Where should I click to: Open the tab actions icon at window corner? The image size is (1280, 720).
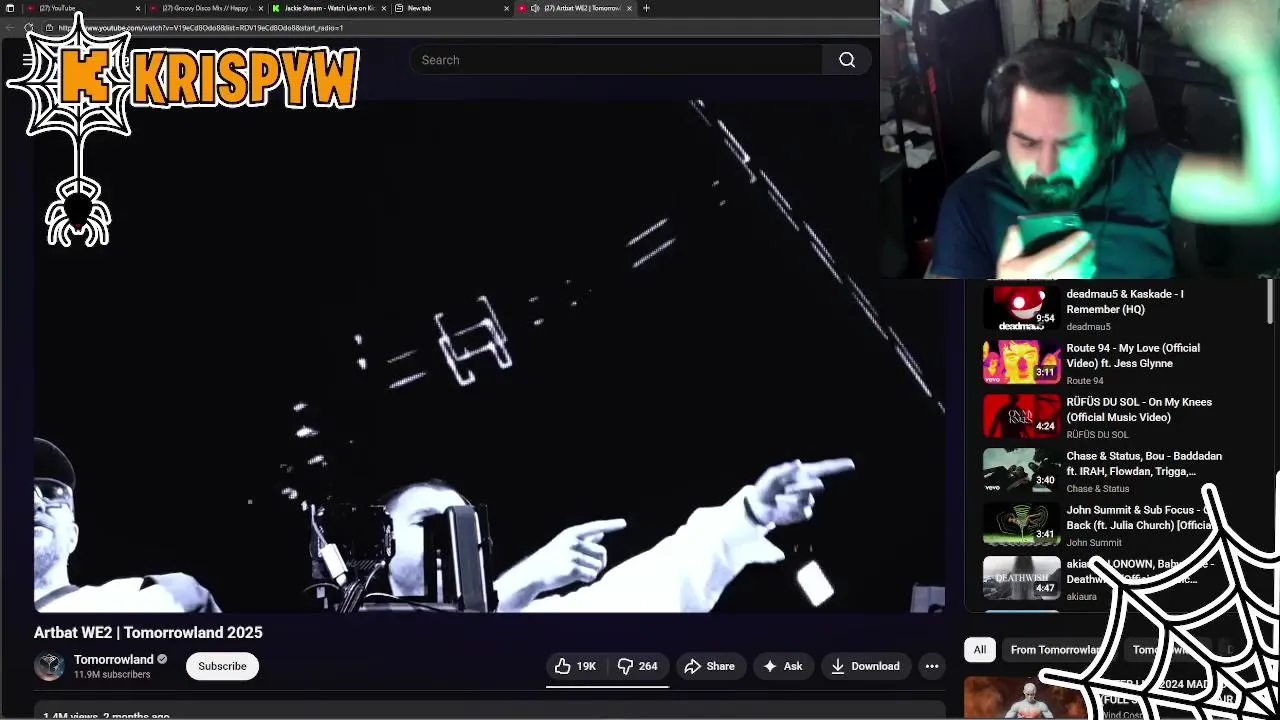10,8
